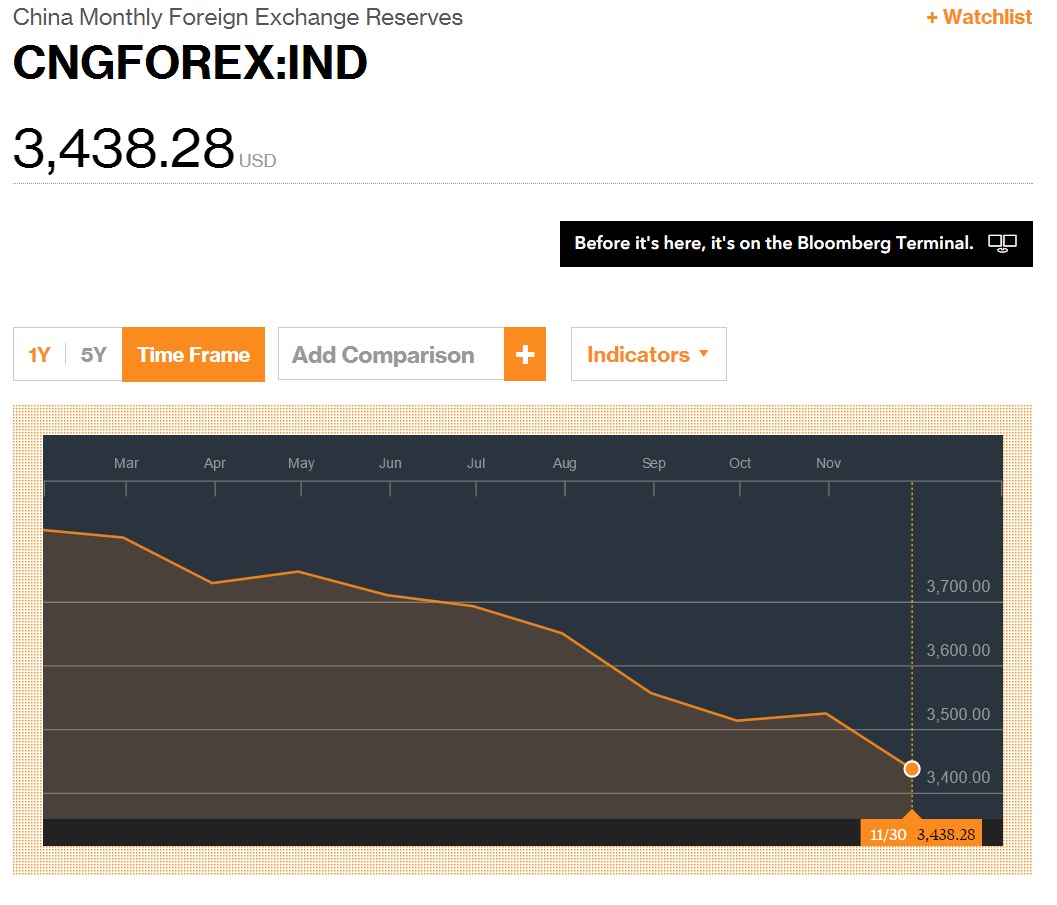Viewport: 1057px width, 905px height.
Task: Click the Add Comparison input field
Action: (390, 355)
